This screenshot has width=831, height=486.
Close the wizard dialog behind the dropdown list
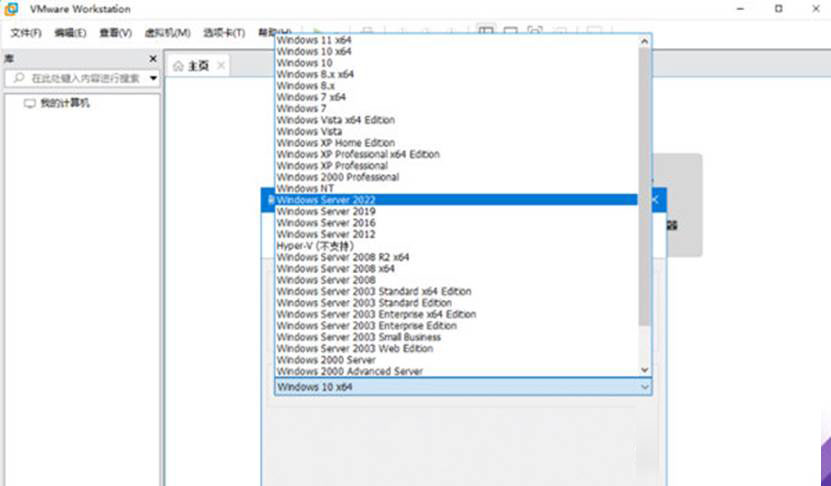pos(656,200)
